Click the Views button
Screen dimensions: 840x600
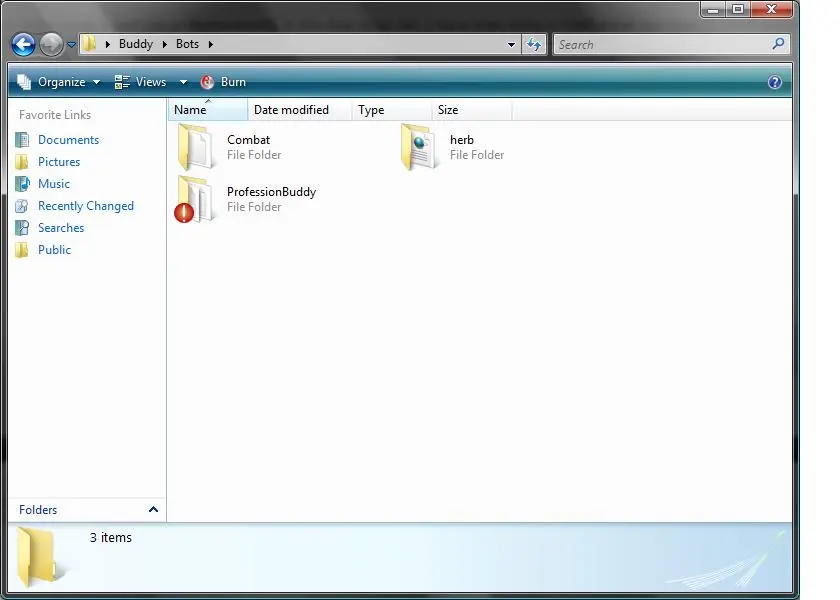[140, 82]
